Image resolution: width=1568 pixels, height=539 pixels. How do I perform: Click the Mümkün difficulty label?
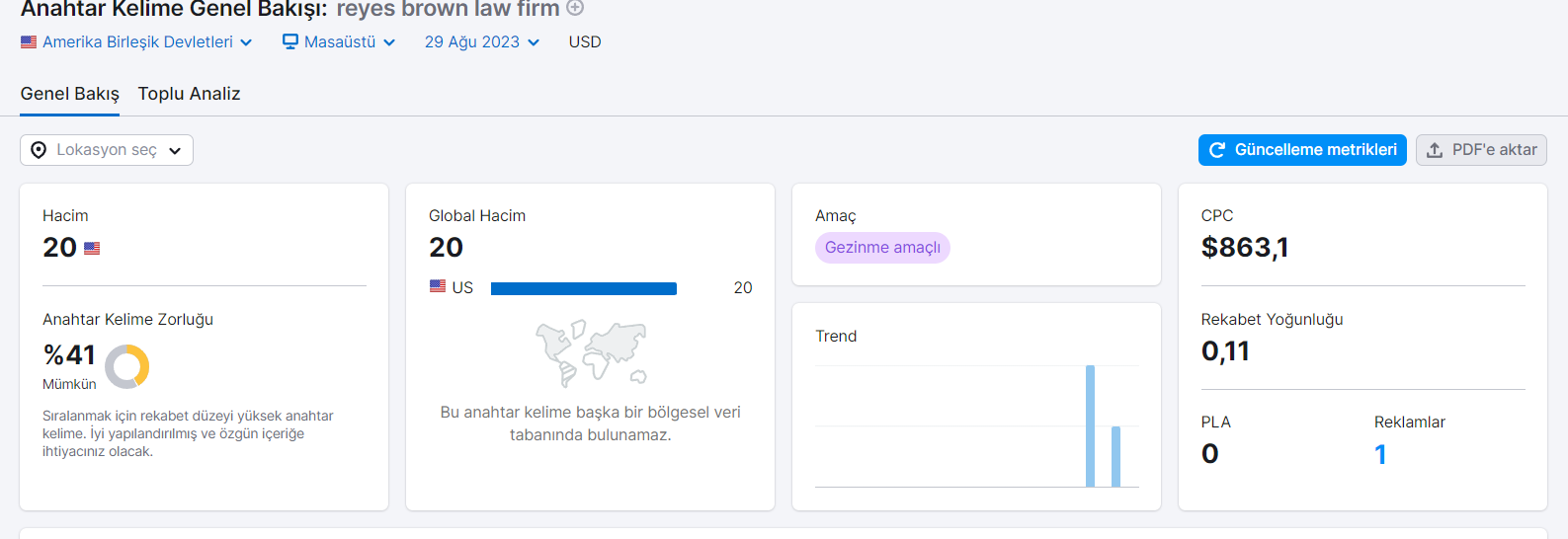(69, 384)
